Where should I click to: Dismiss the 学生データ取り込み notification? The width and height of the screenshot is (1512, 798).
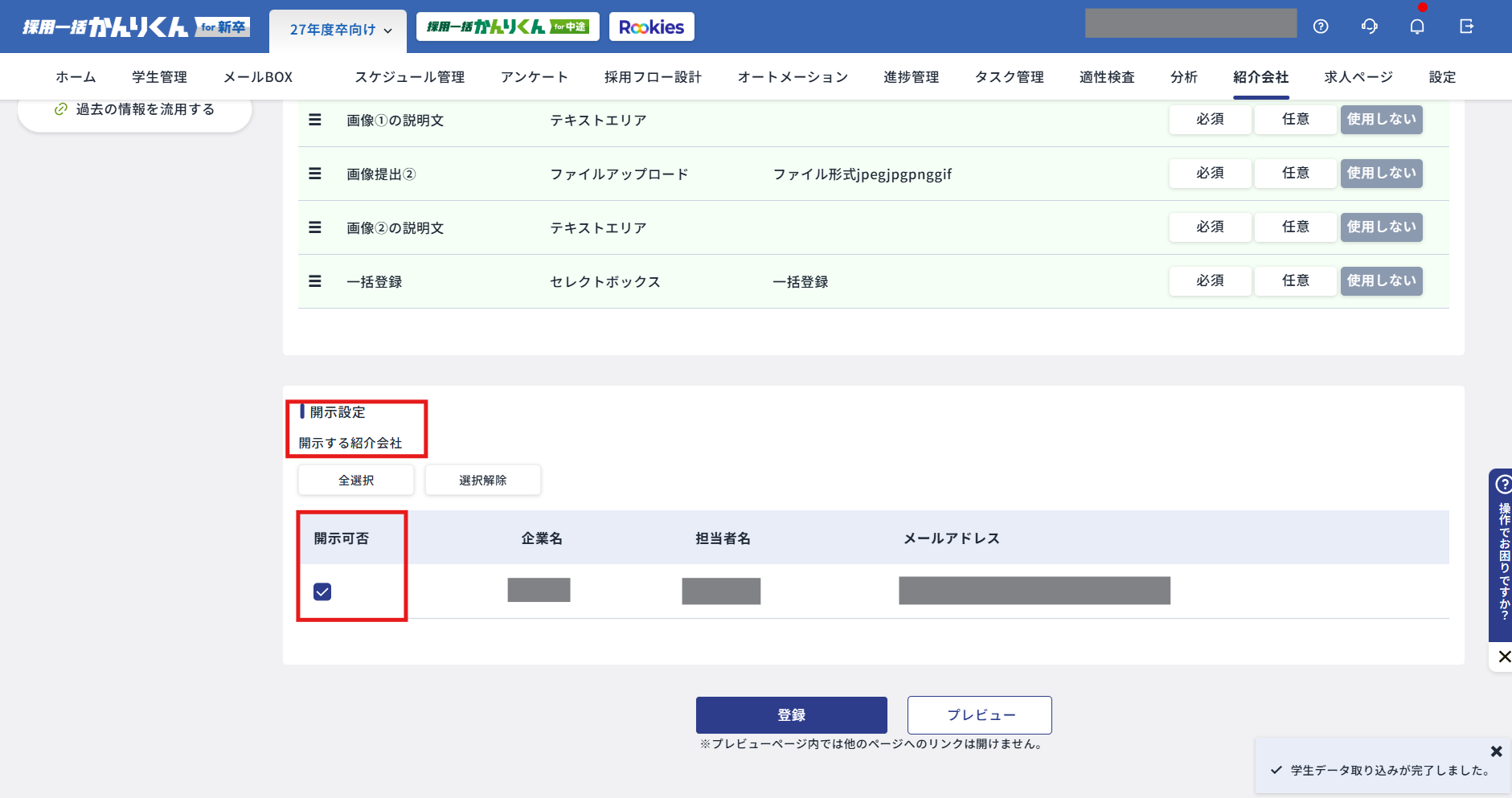[x=1496, y=751]
